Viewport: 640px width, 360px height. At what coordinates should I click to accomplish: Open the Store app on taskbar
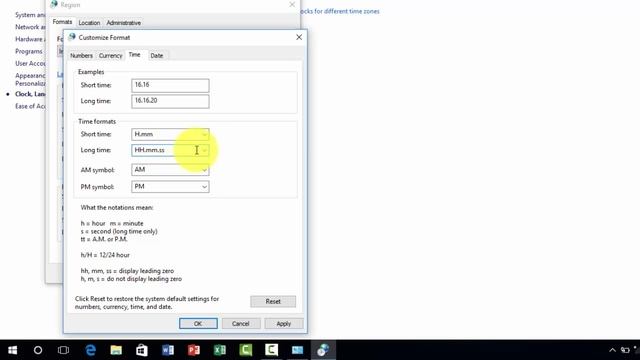click(142, 350)
